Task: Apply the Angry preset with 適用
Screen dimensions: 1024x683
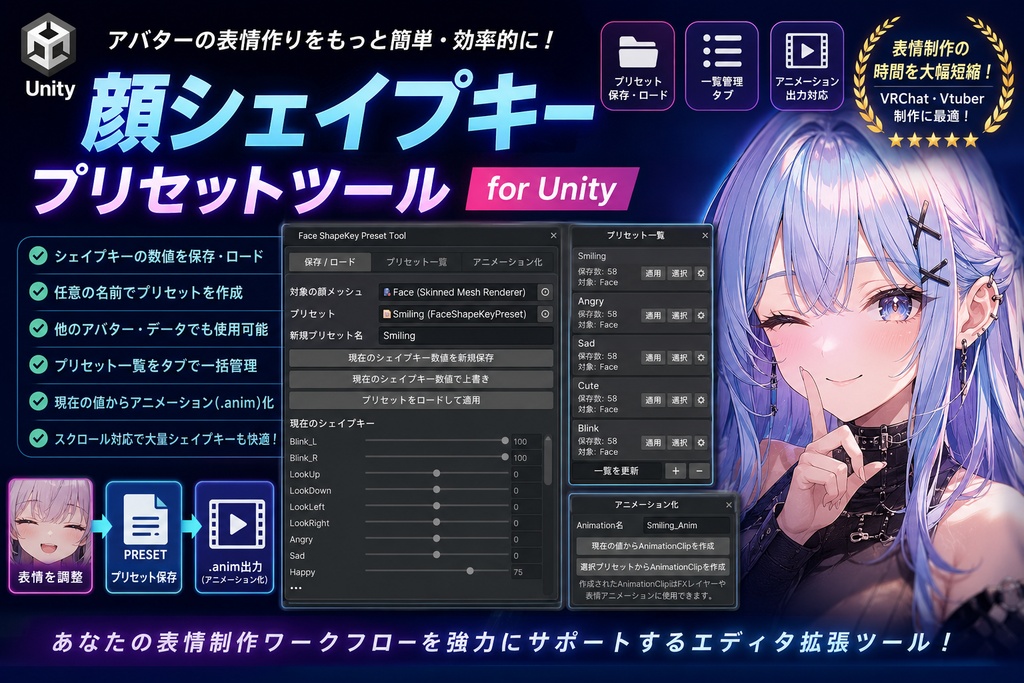Action: point(653,315)
